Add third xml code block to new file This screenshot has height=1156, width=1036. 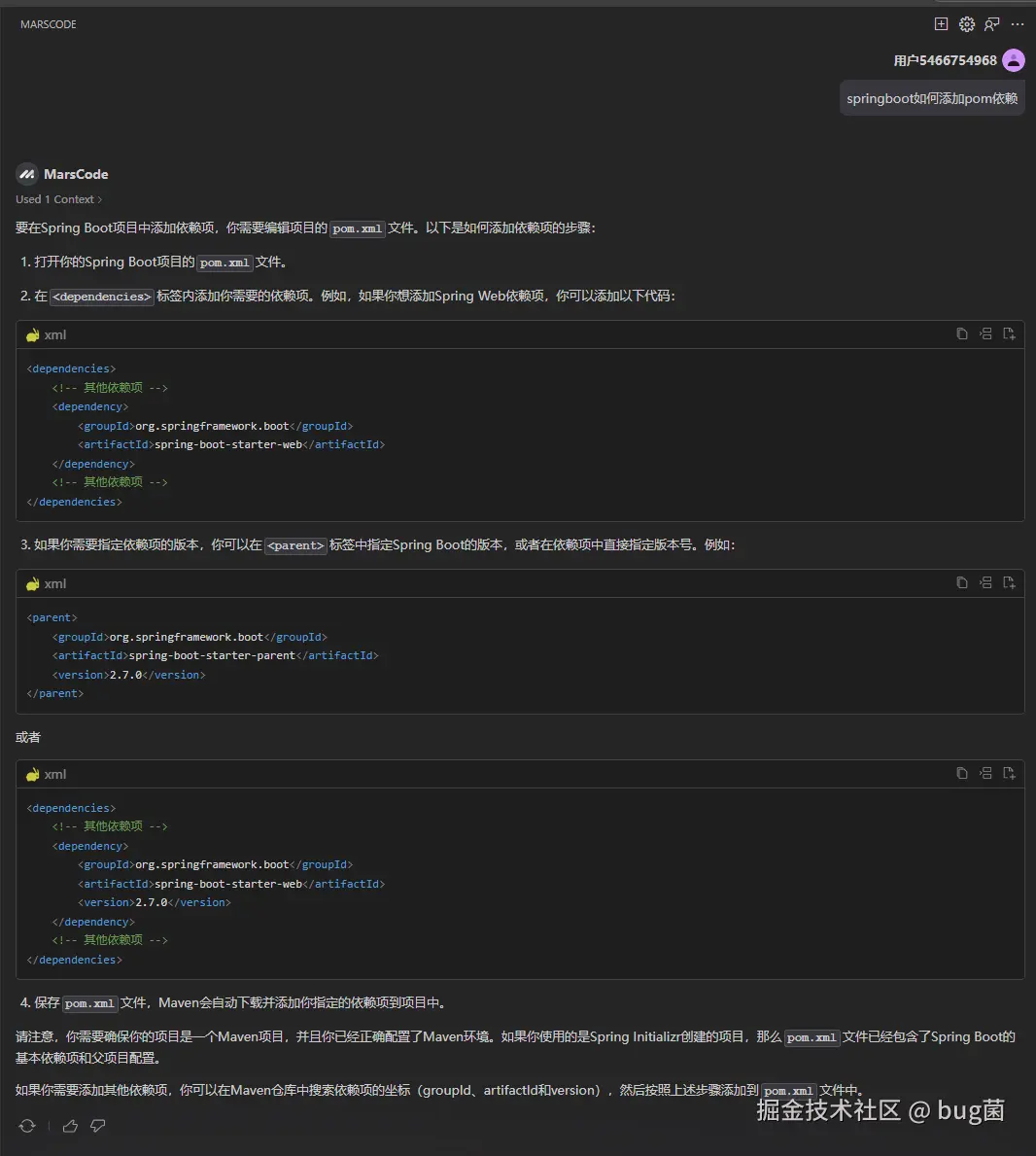[x=1010, y=773]
